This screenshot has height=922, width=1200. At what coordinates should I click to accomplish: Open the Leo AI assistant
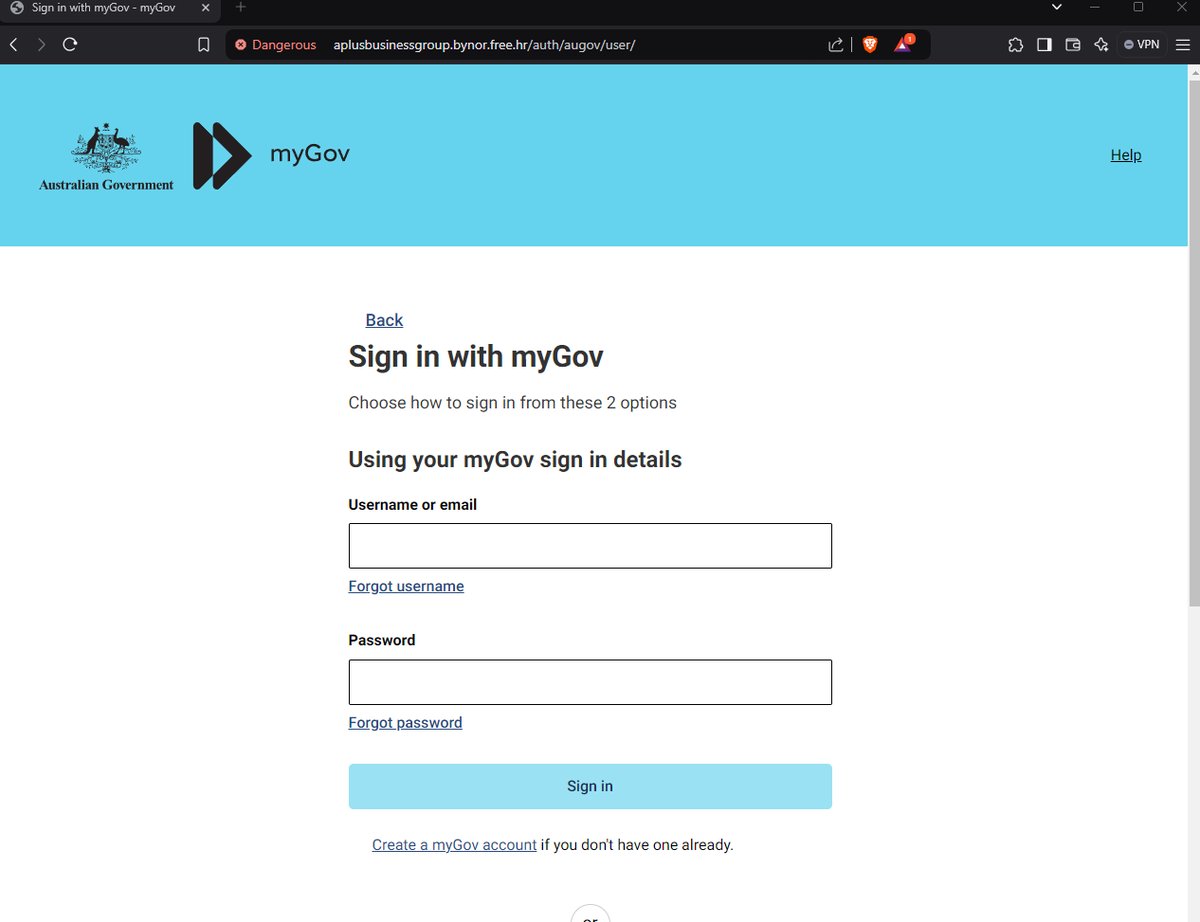coord(1101,44)
